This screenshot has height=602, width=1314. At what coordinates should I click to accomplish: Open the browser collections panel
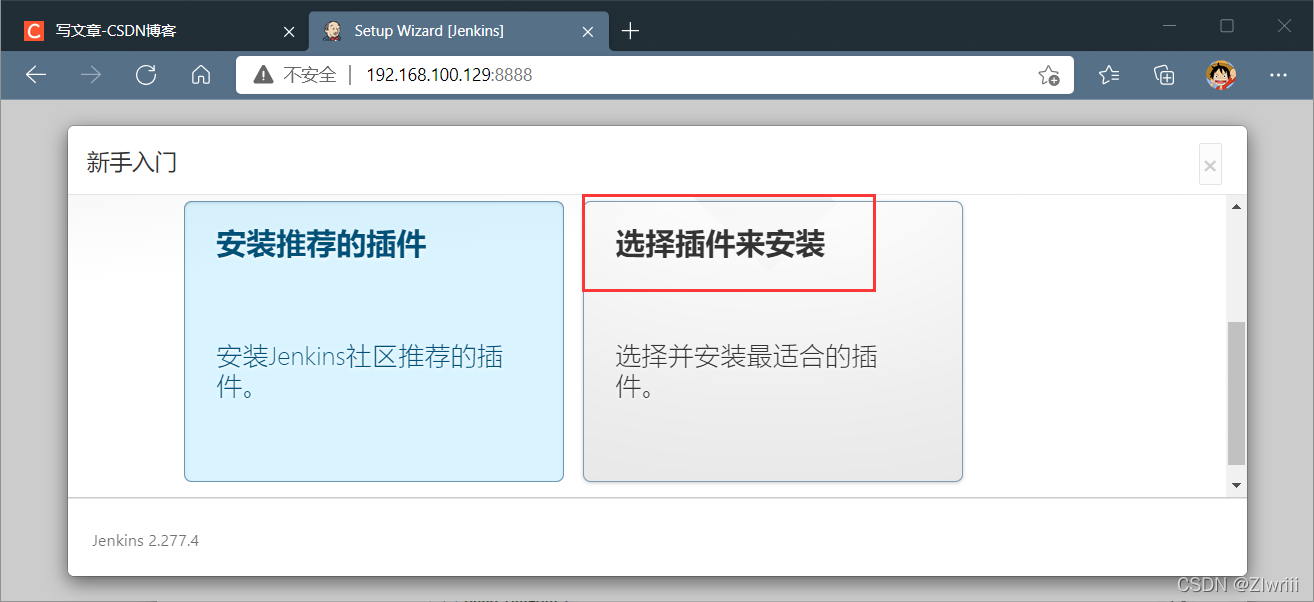tap(1164, 75)
